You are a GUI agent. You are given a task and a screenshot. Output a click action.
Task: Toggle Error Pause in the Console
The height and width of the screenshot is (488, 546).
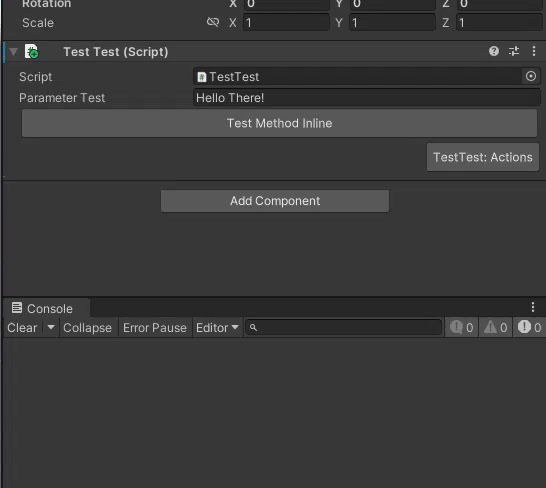tap(155, 328)
